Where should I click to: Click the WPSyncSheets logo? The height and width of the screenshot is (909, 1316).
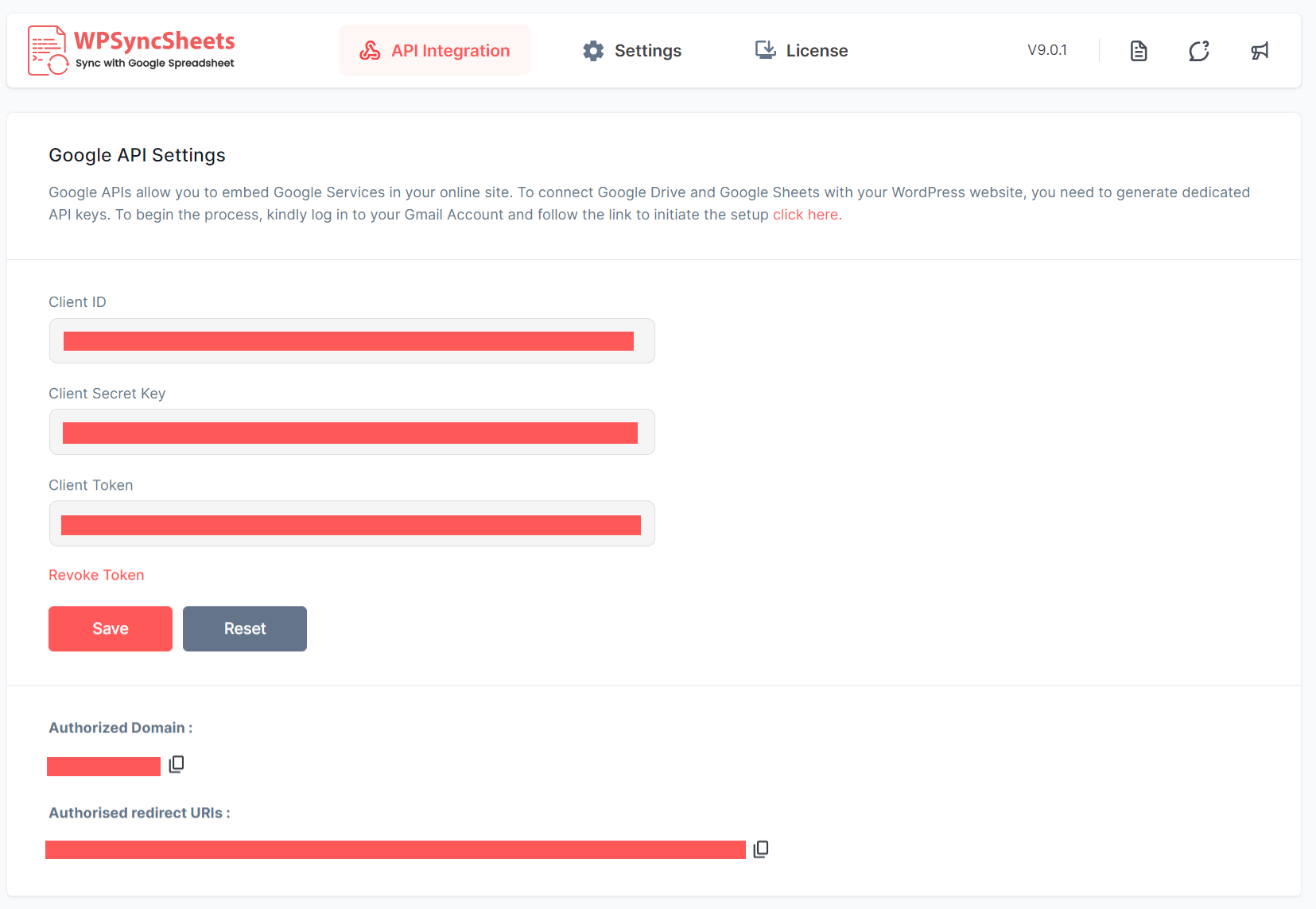click(x=131, y=50)
